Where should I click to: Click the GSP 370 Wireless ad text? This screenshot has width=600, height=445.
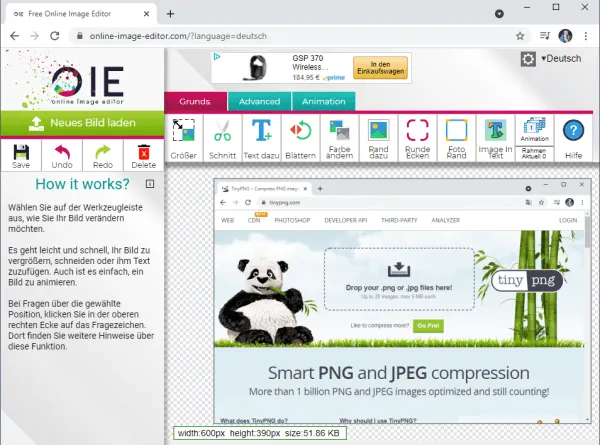tap(308, 62)
